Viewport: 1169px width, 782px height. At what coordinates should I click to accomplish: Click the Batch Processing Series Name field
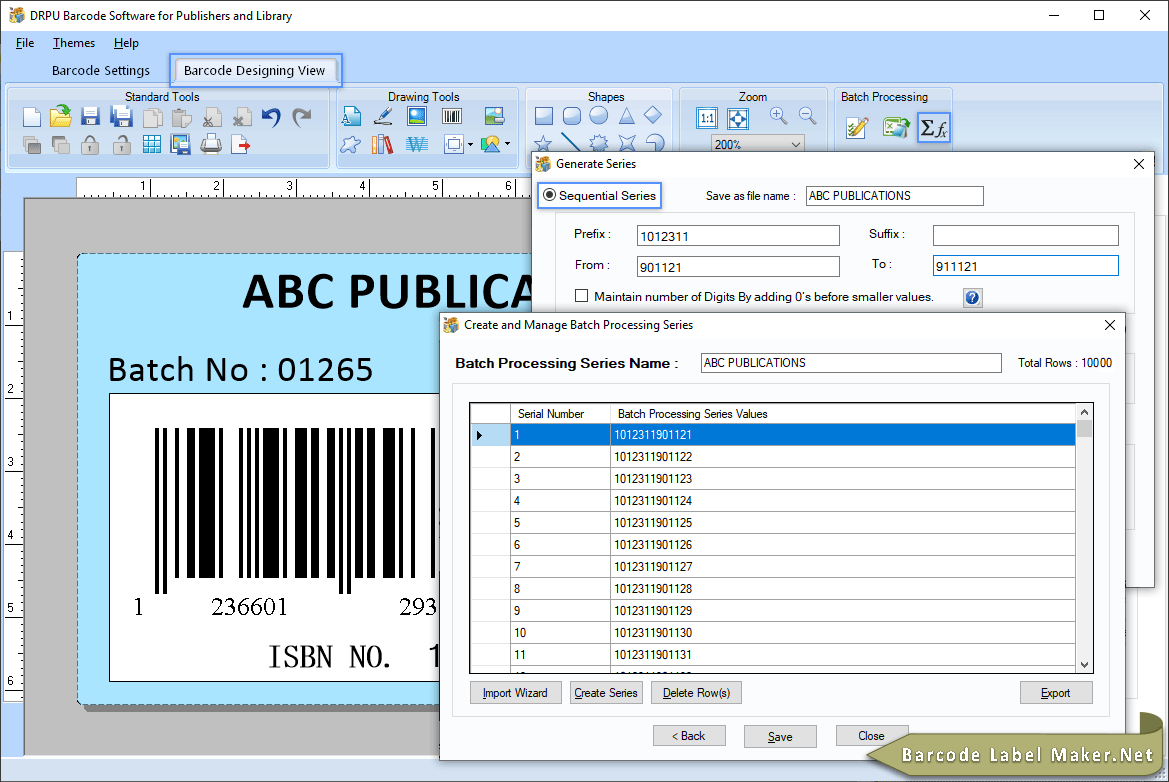pyautogui.click(x=851, y=363)
